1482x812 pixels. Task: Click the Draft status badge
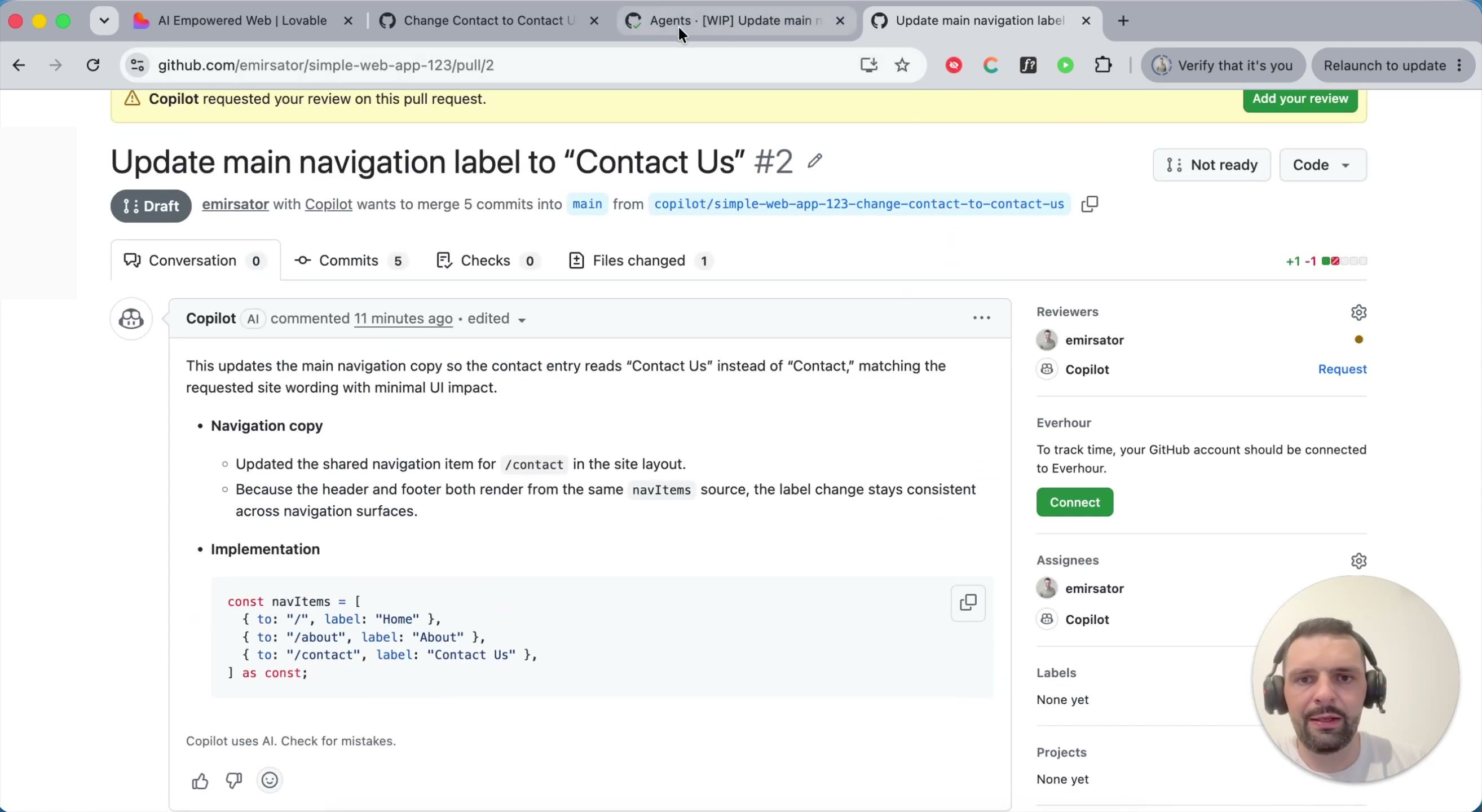coord(151,206)
